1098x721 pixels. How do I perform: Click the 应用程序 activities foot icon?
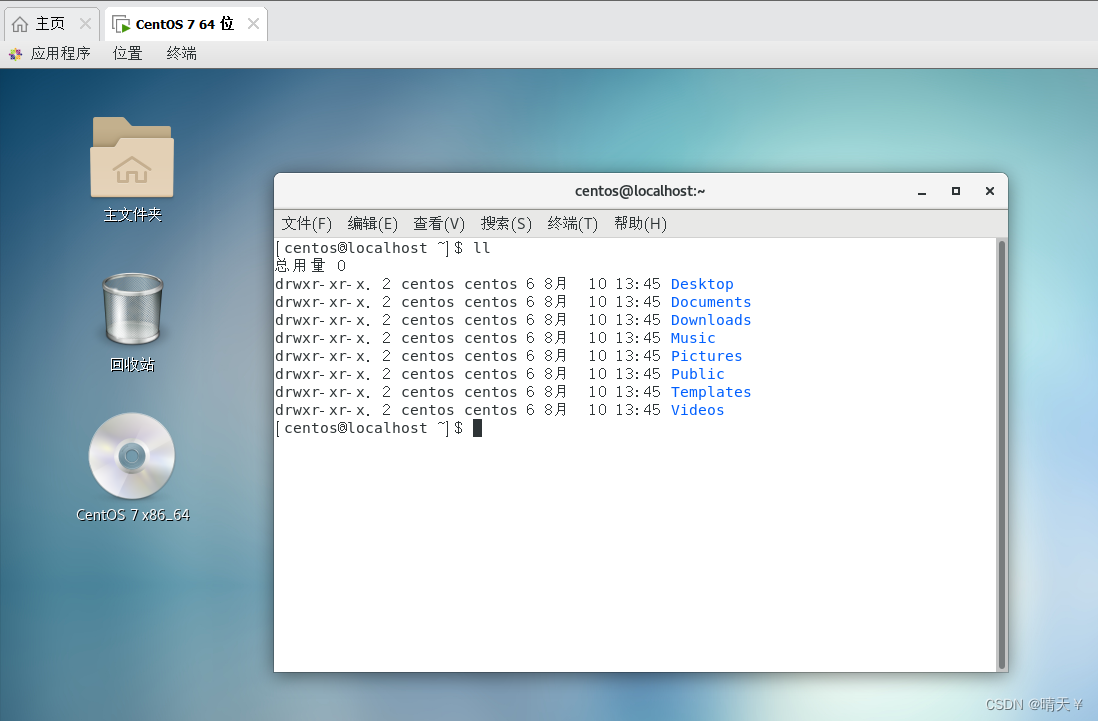[x=15, y=54]
